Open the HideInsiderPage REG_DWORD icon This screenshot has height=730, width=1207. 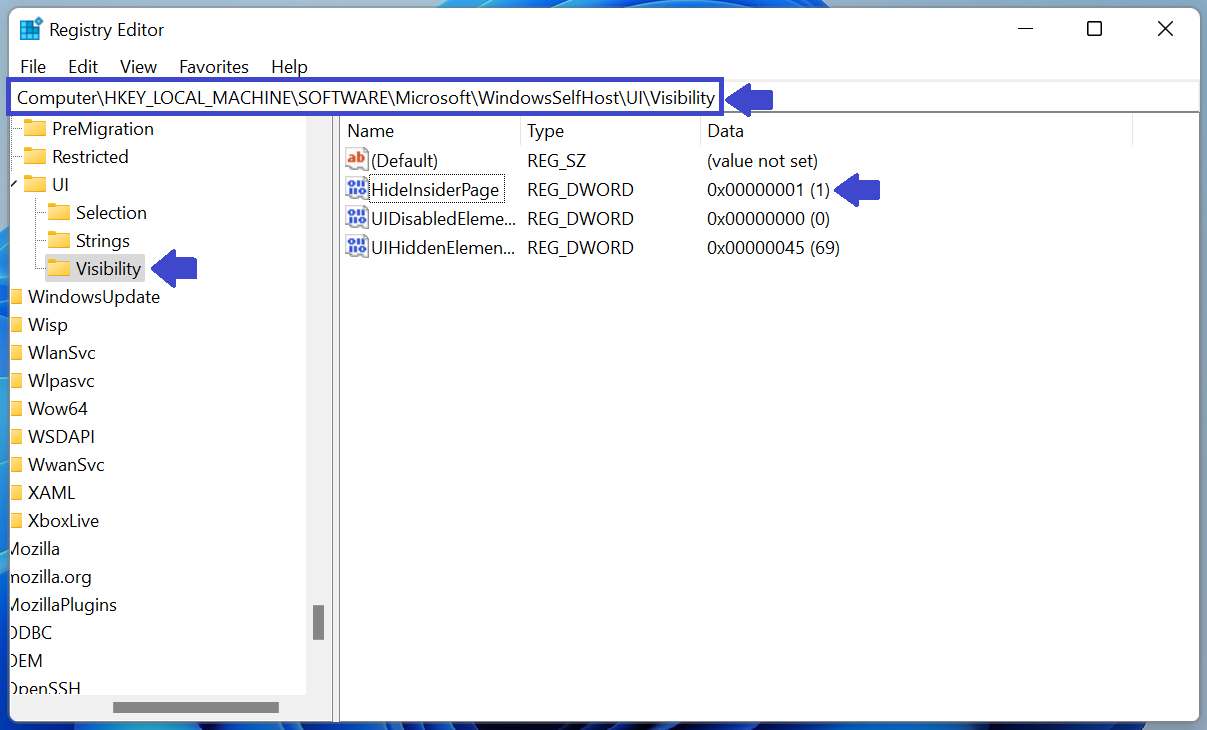click(357, 189)
